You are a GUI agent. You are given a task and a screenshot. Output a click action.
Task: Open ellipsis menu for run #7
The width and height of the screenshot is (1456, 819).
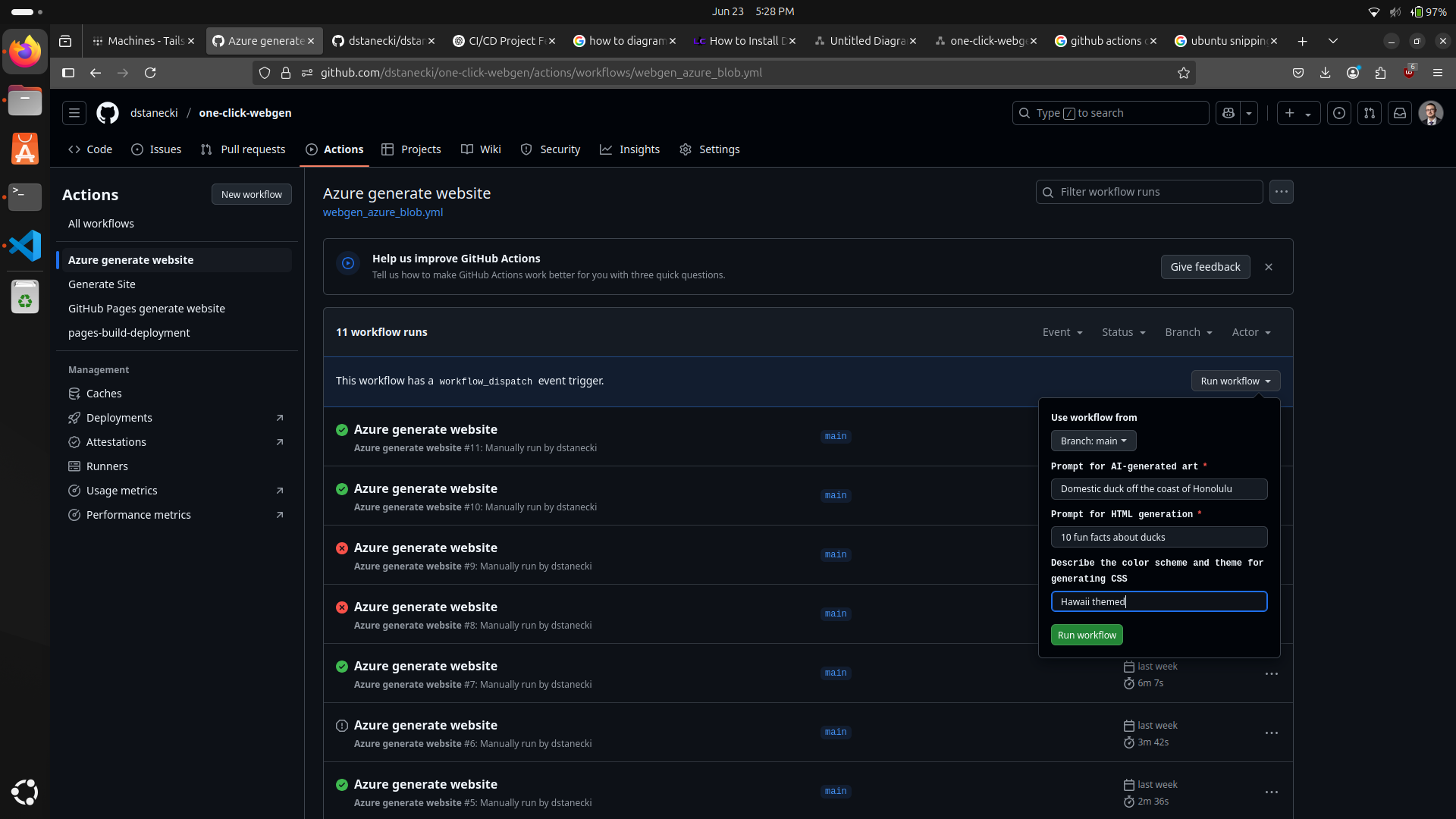click(1272, 674)
